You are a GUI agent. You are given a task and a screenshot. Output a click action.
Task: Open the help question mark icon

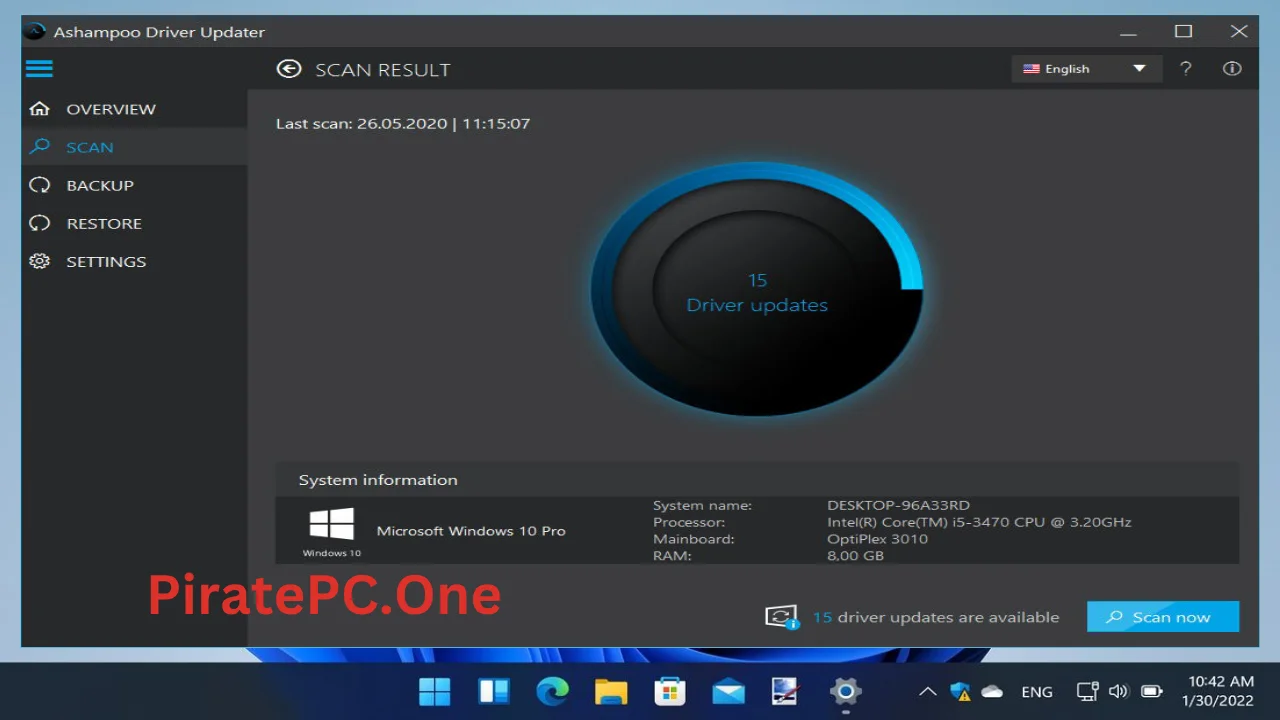(1186, 69)
